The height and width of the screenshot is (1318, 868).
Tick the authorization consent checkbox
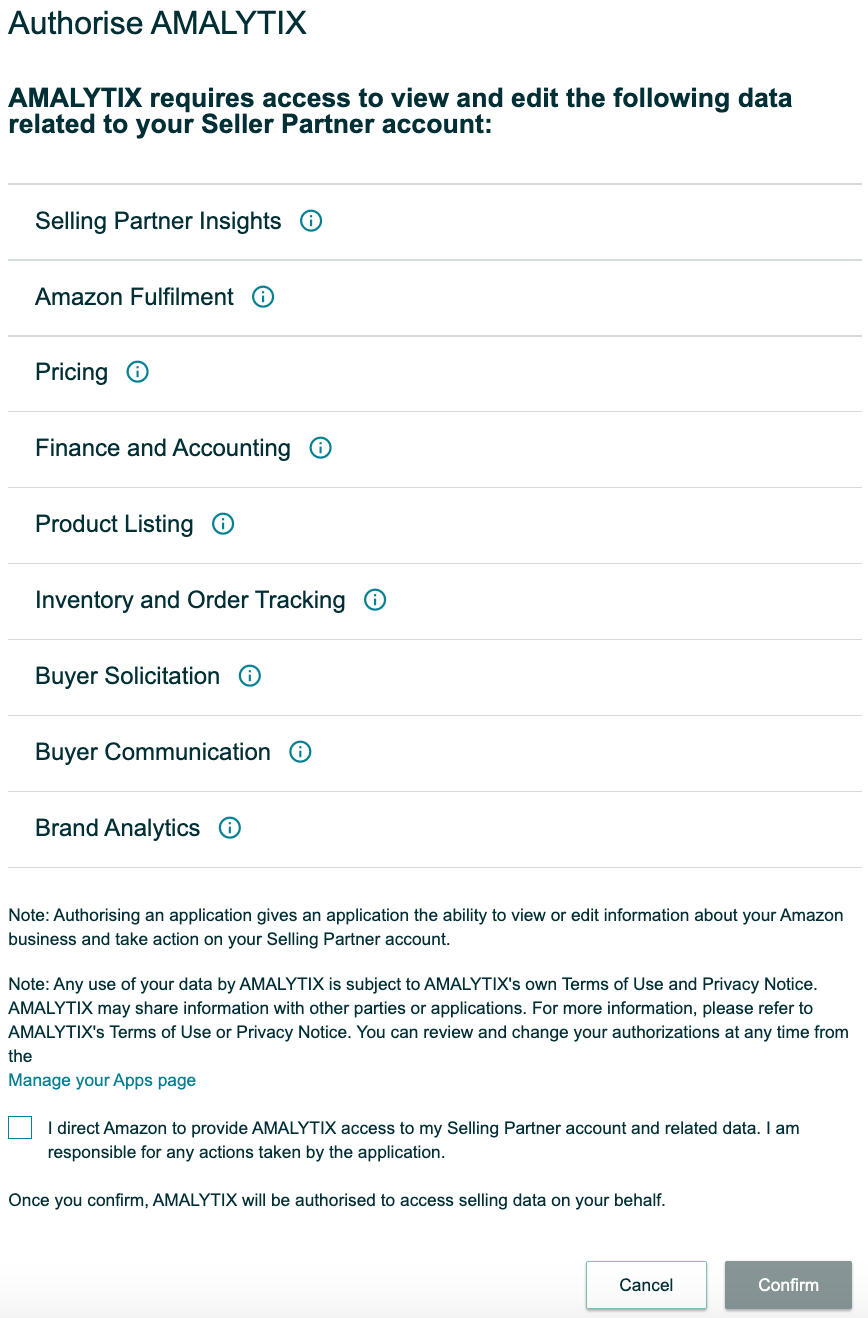[19, 1127]
